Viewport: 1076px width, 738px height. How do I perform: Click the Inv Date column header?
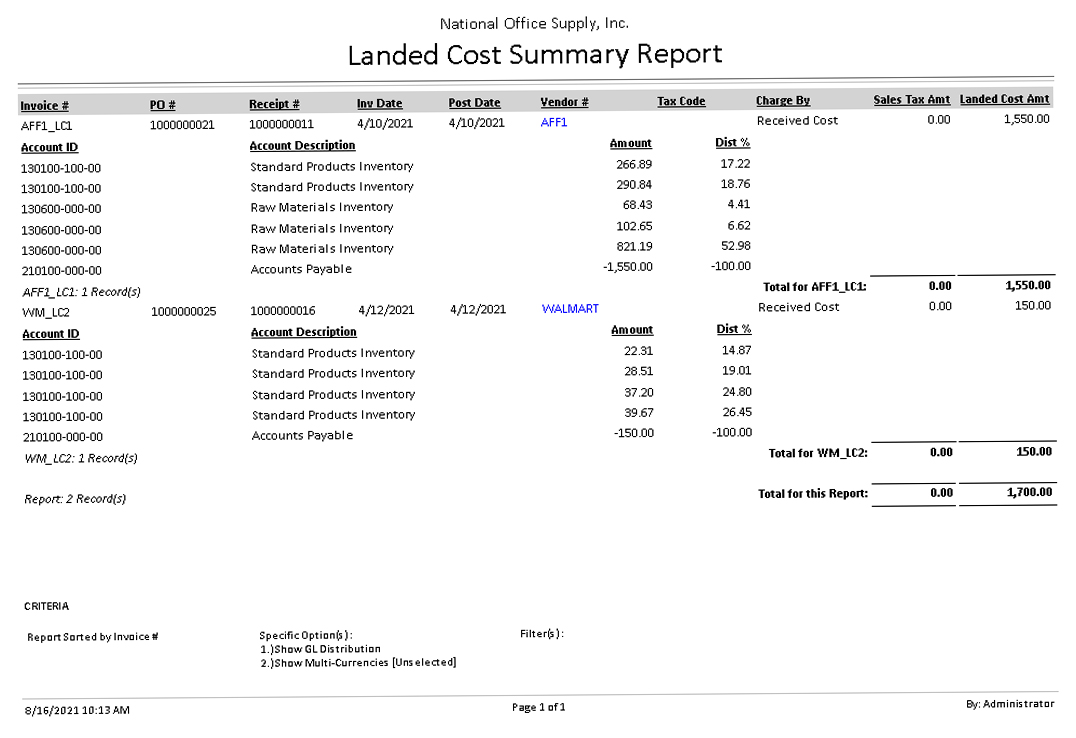(380, 104)
